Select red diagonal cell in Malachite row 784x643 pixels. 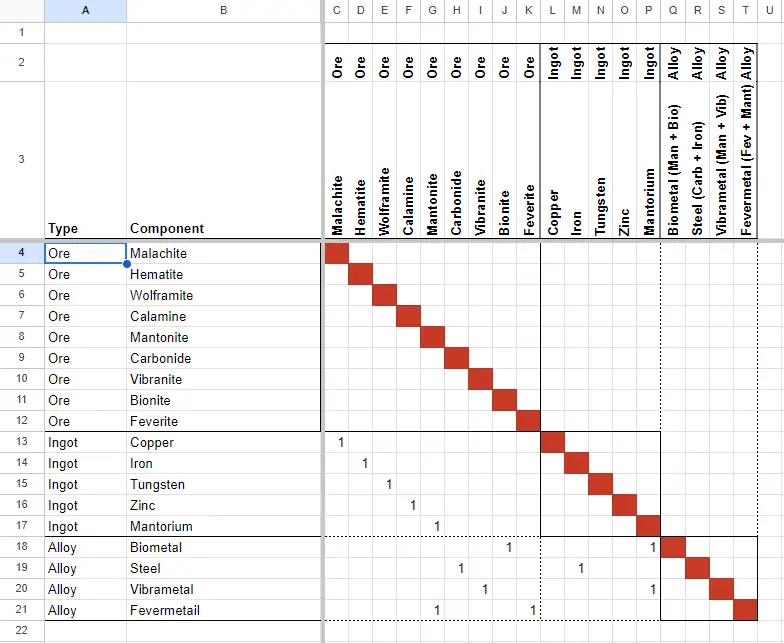(336, 254)
